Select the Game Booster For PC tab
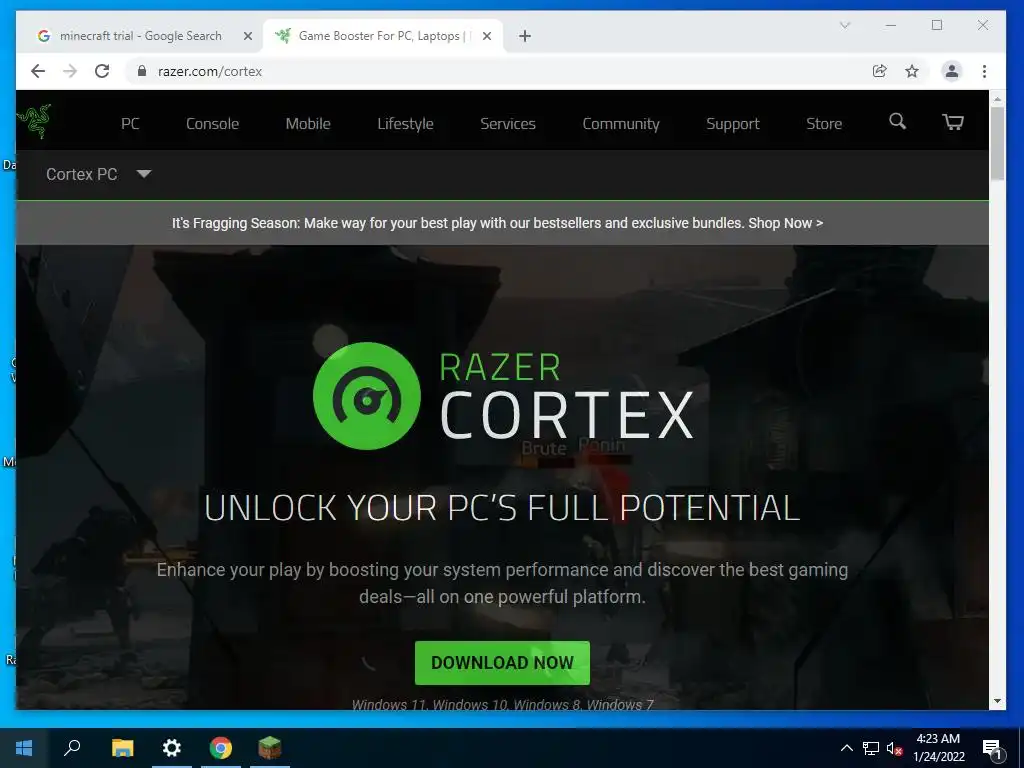The height and width of the screenshot is (768, 1024). 383,36
